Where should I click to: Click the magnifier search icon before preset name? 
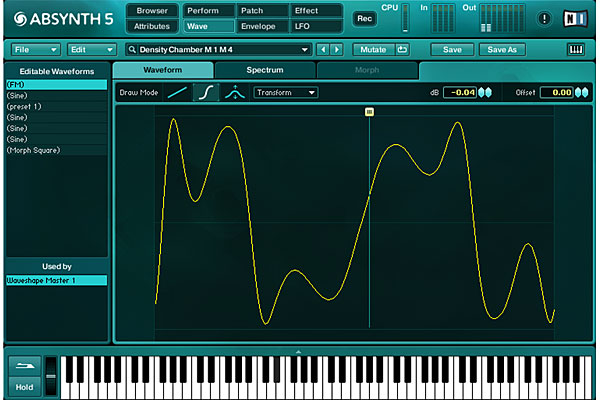point(132,50)
